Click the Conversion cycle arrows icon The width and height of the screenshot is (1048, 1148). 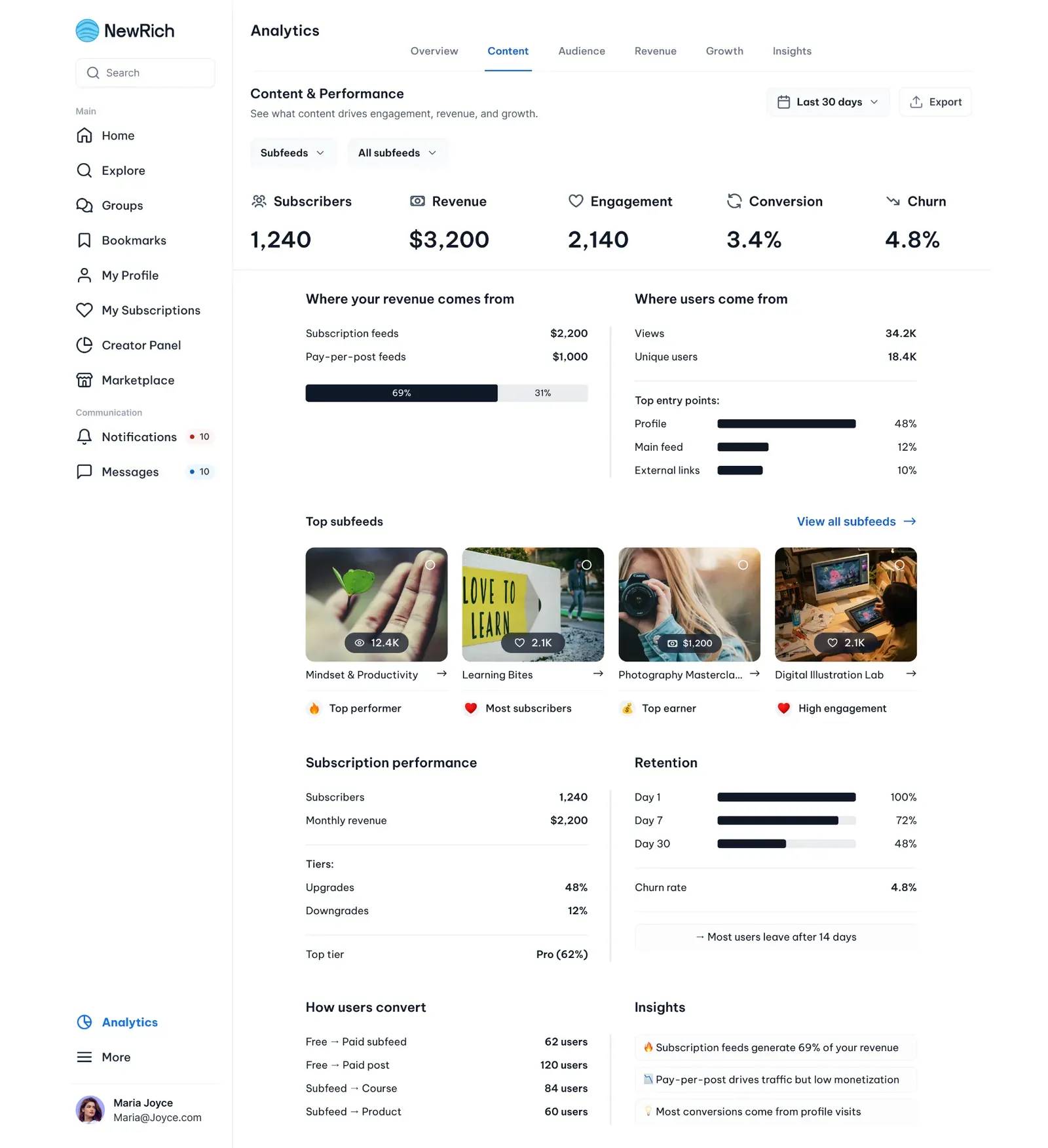pos(734,201)
